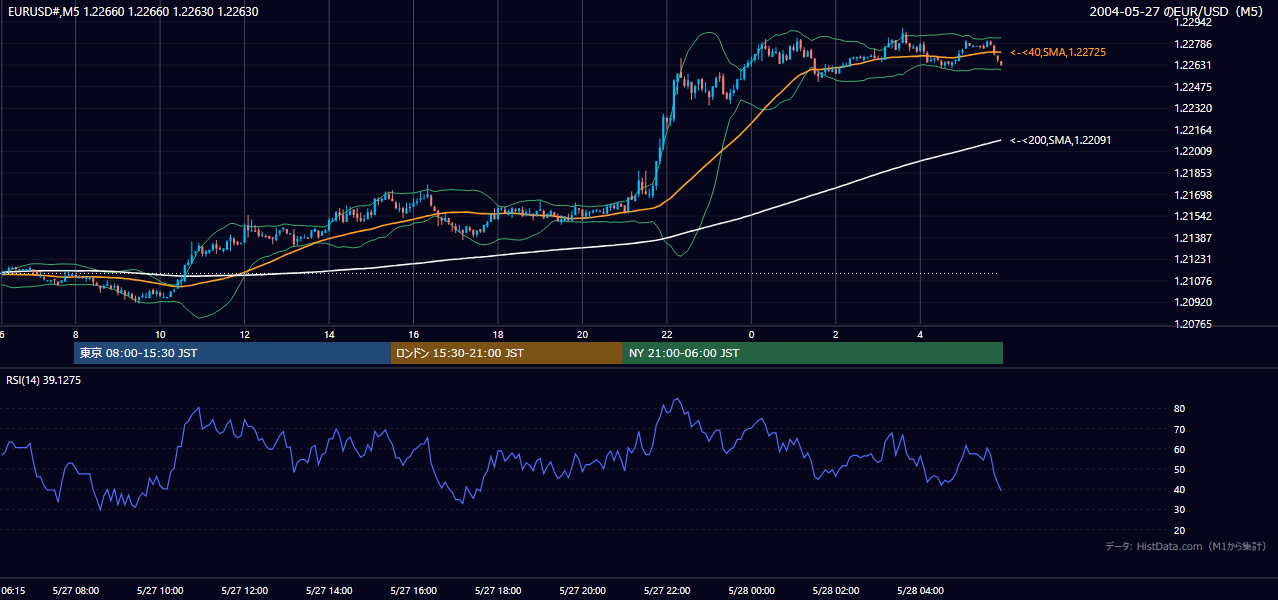Click the 5/27 18:00 time axis label
Viewport: 1278px width, 600px height.
click(498, 591)
